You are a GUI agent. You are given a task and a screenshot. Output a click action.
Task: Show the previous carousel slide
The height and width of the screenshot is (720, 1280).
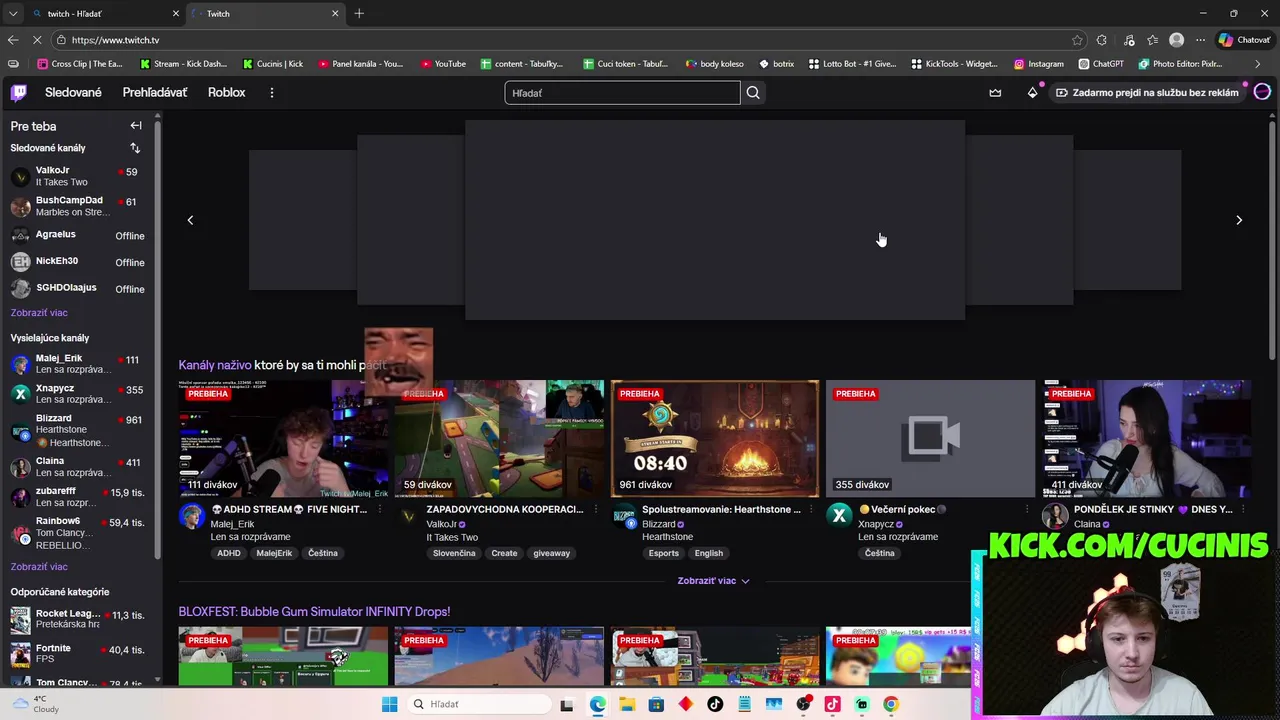tap(190, 220)
